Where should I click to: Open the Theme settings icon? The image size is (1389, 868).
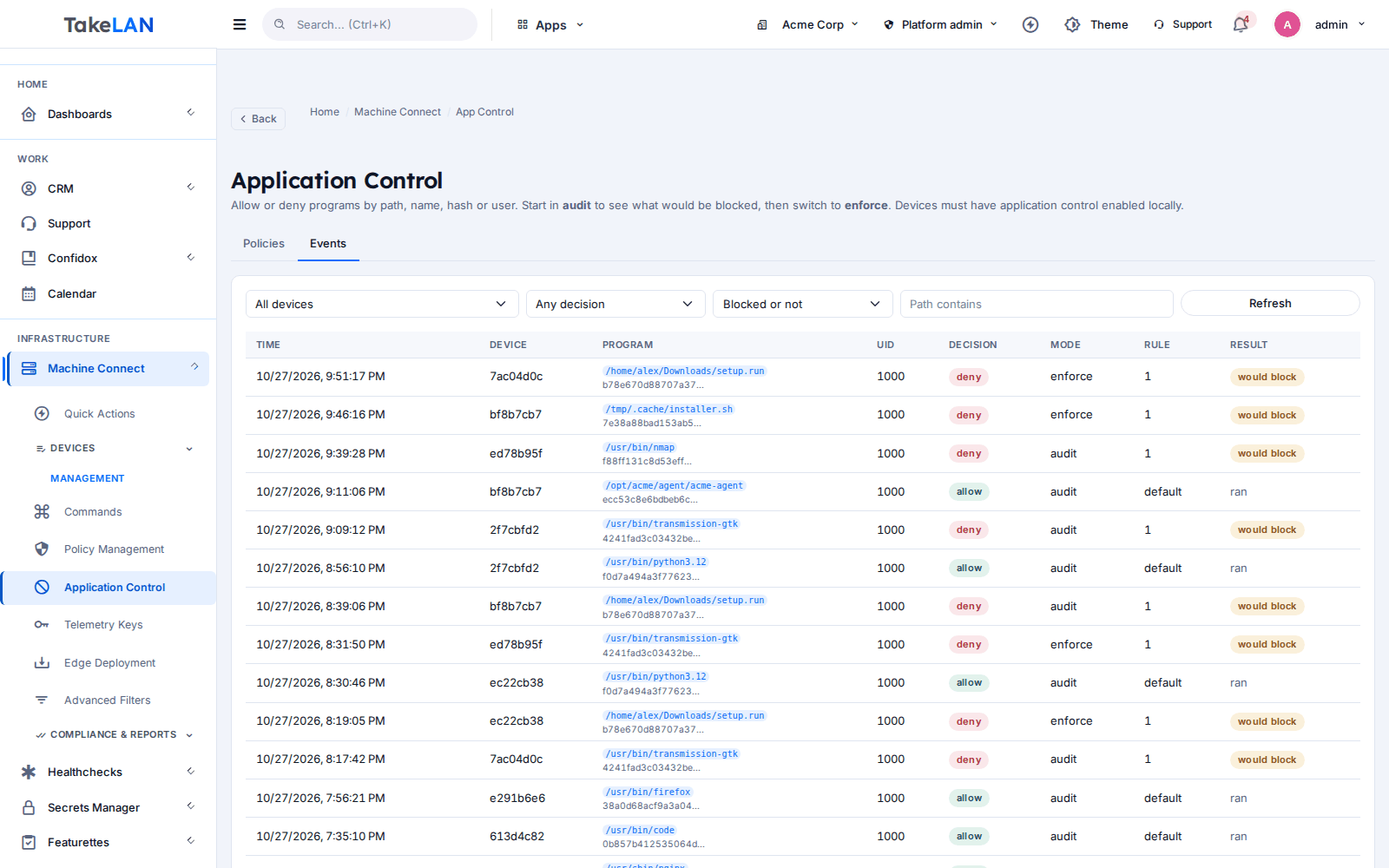pyautogui.click(x=1073, y=24)
